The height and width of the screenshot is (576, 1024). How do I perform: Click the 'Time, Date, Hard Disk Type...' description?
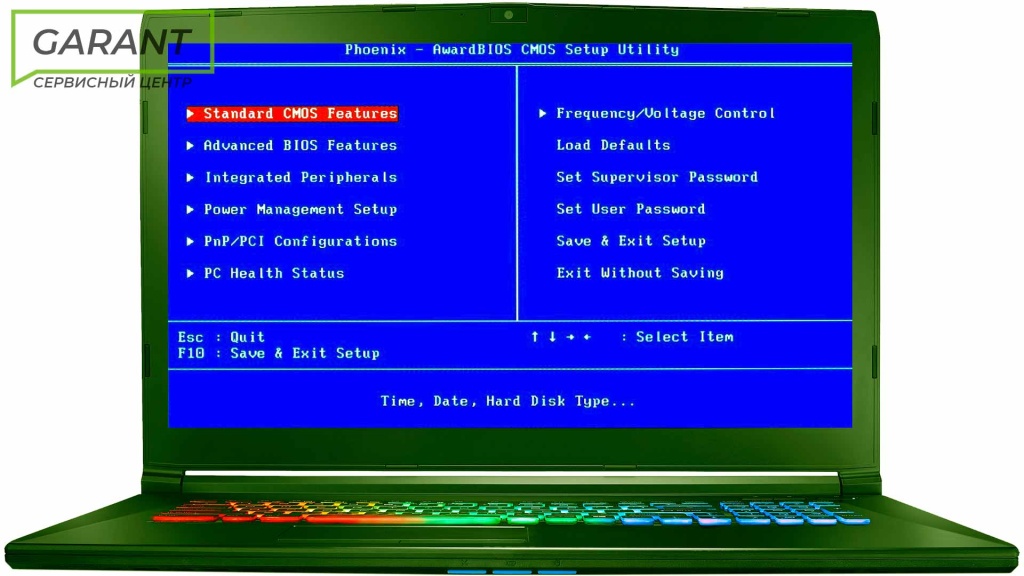click(x=508, y=401)
